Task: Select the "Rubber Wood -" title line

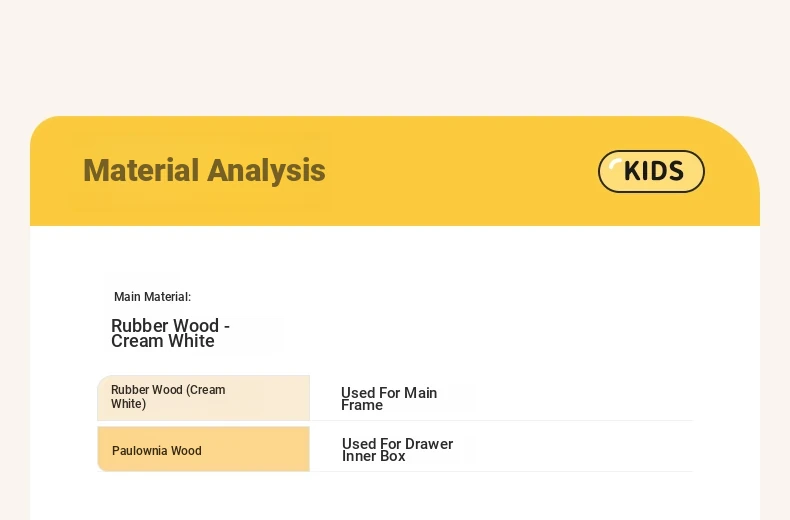Action: point(170,326)
